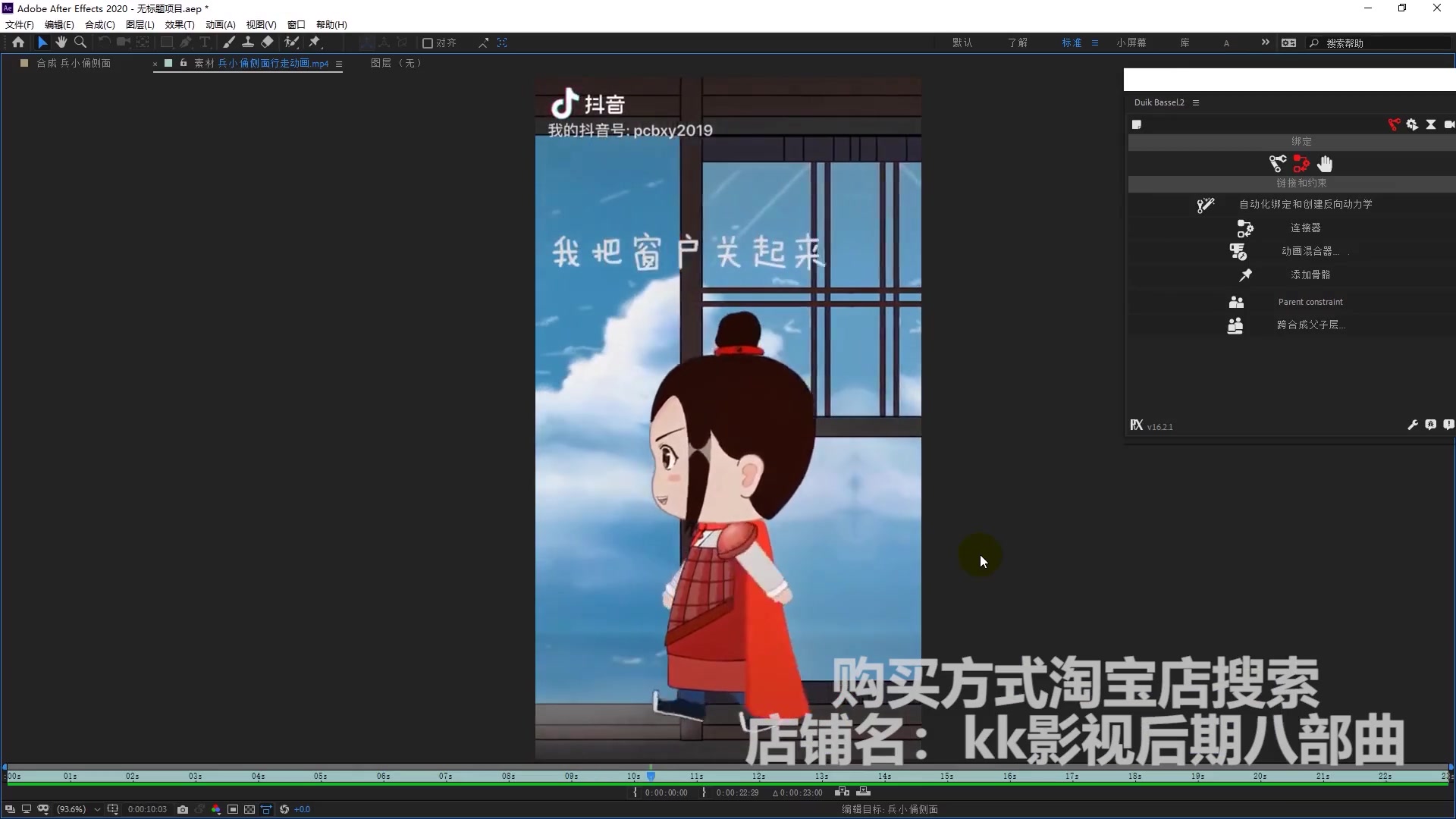Select the Rectangle shape tool
Viewport: 1456px width, 819px height.
[x=167, y=42]
